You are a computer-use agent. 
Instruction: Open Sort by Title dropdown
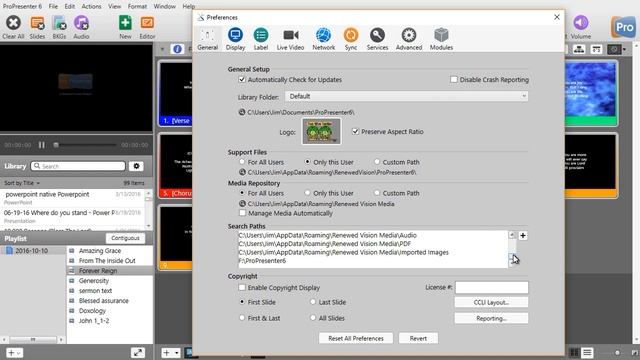22,183
